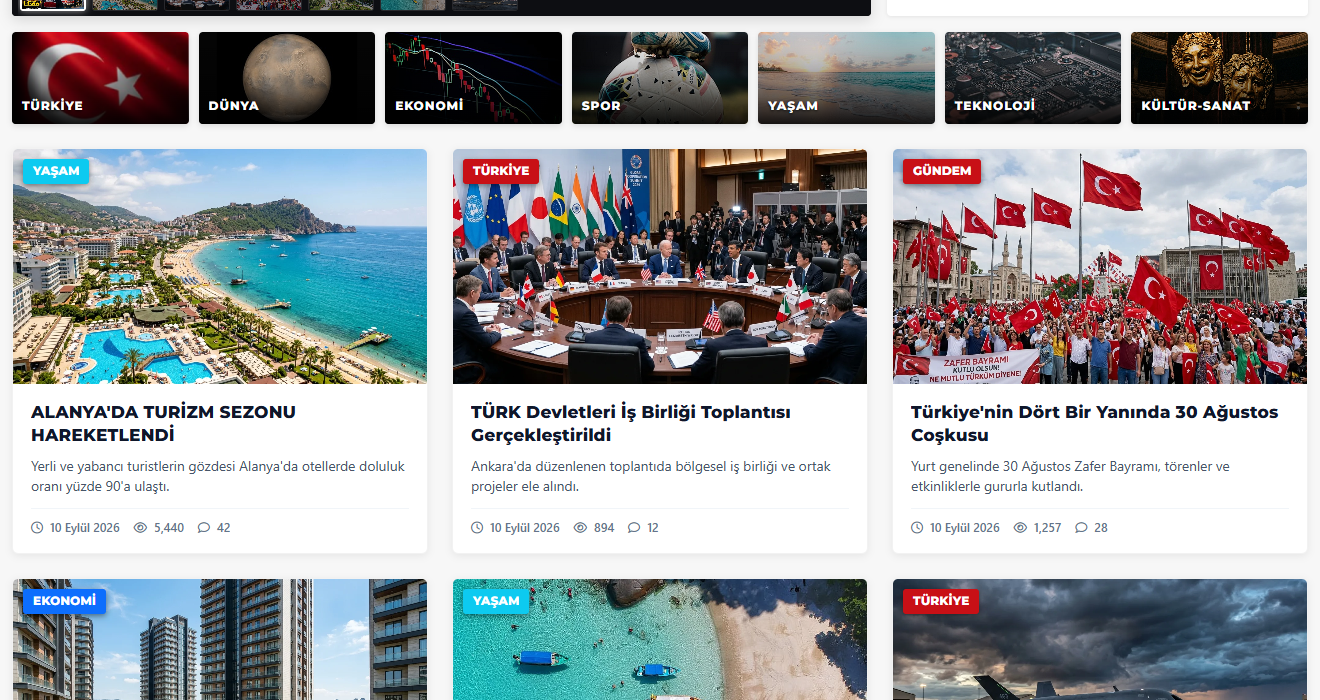
Task: Click clock icon on Türk Devletleri article
Action: click(x=477, y=527)
